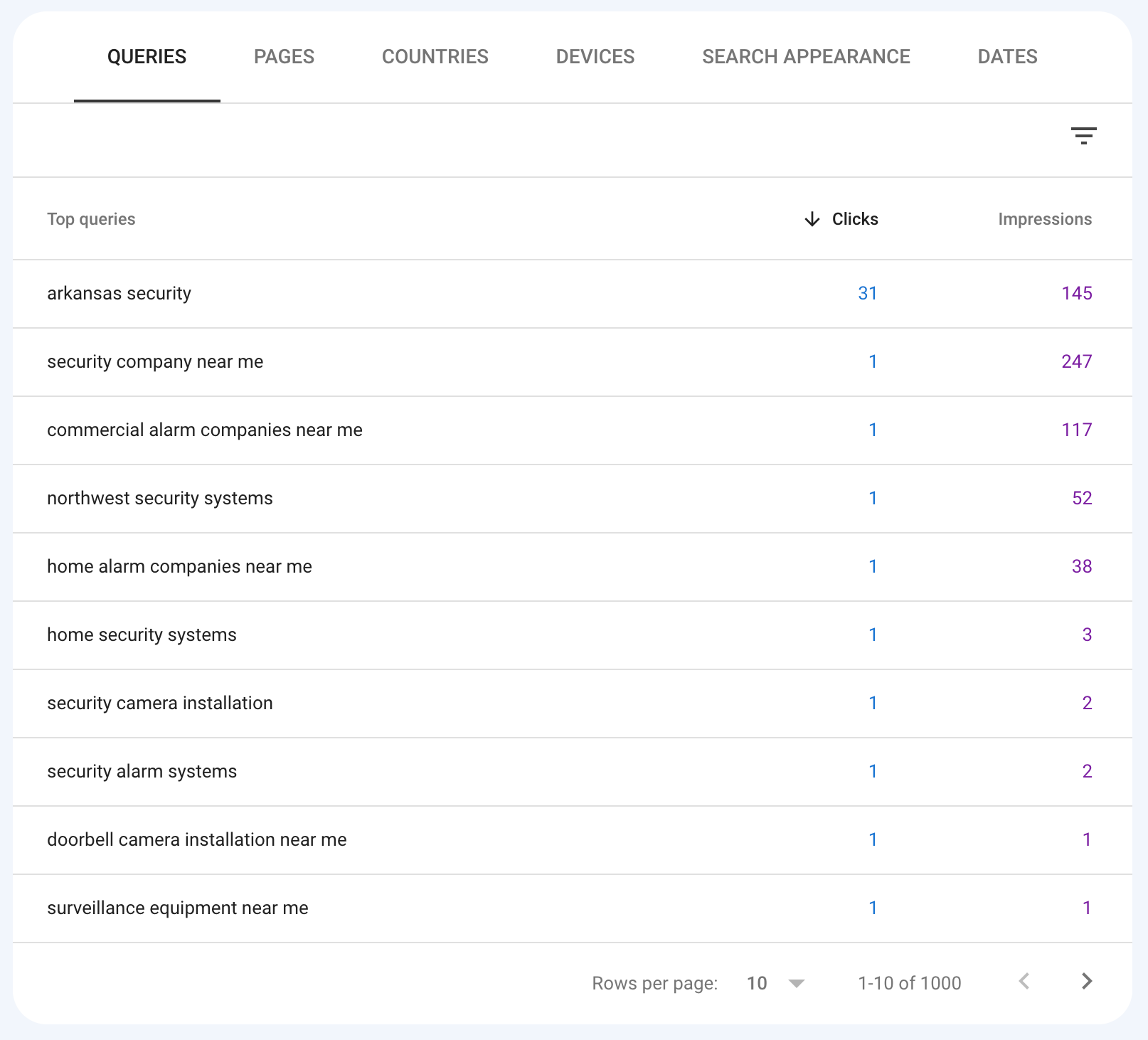
Task: Sort table by Impressions column
Action: coord(1044,219)
